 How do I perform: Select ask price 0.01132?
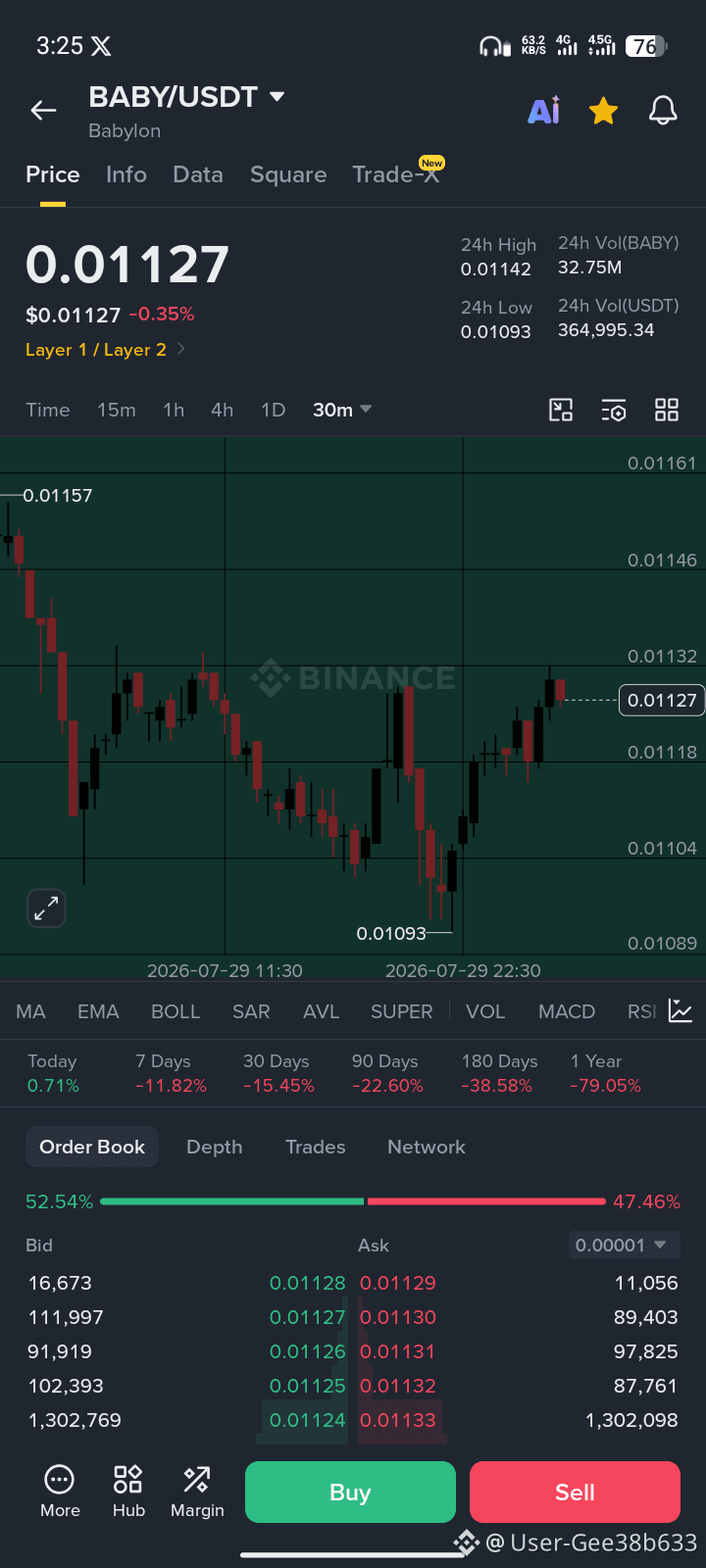point(398,1386)
